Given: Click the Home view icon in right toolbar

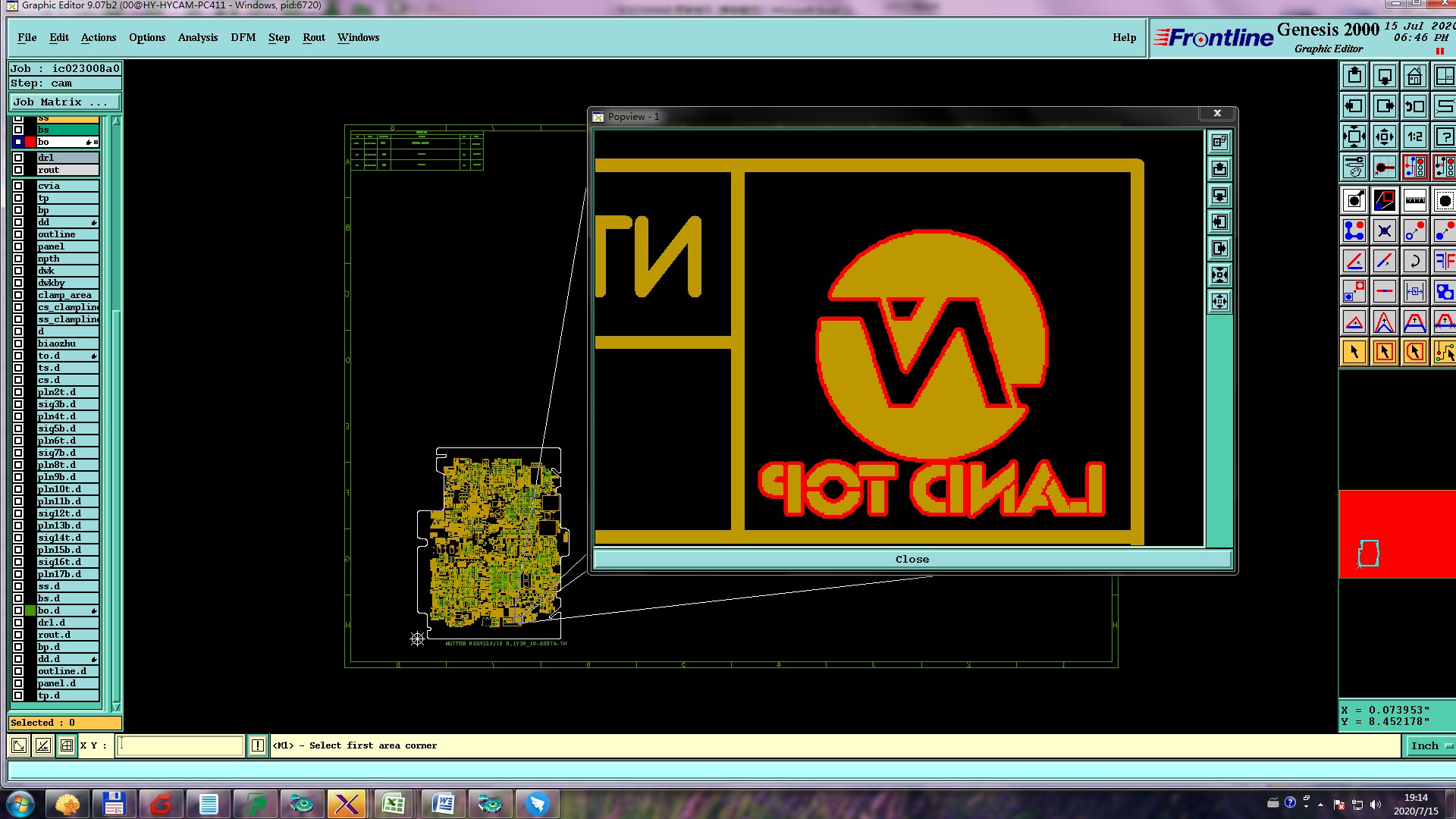Looking at the screenshot, I should [1414, 77].
